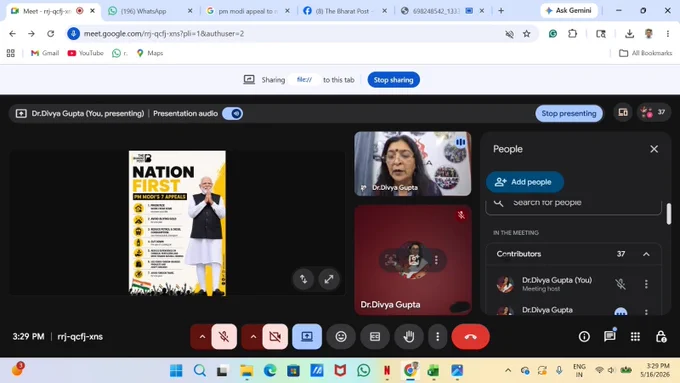Open All Bookmarks folder
Viewport: 680px width, 383px height.
coord(645,53)
